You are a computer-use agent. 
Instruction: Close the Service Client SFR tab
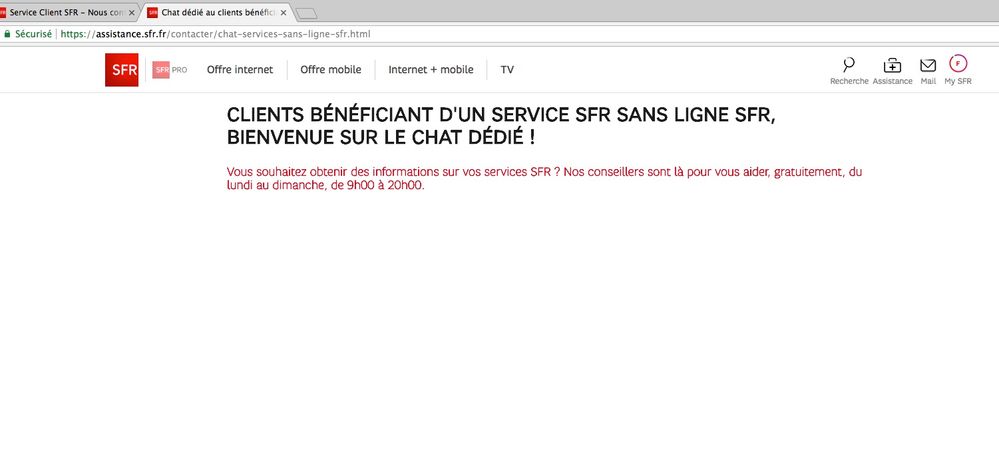(x=132, y=13)
